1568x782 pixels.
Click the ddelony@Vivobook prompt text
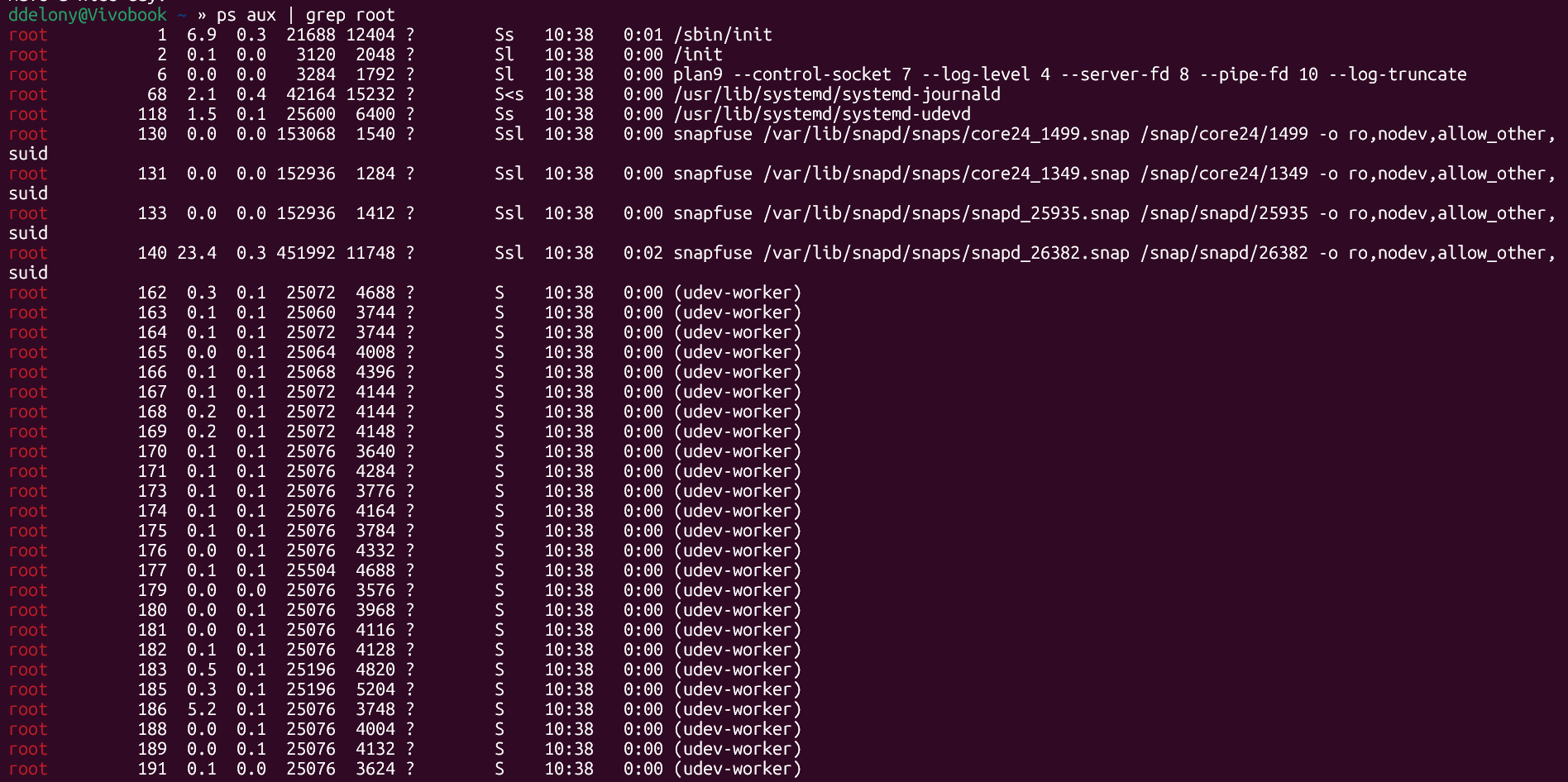point(87,15)
